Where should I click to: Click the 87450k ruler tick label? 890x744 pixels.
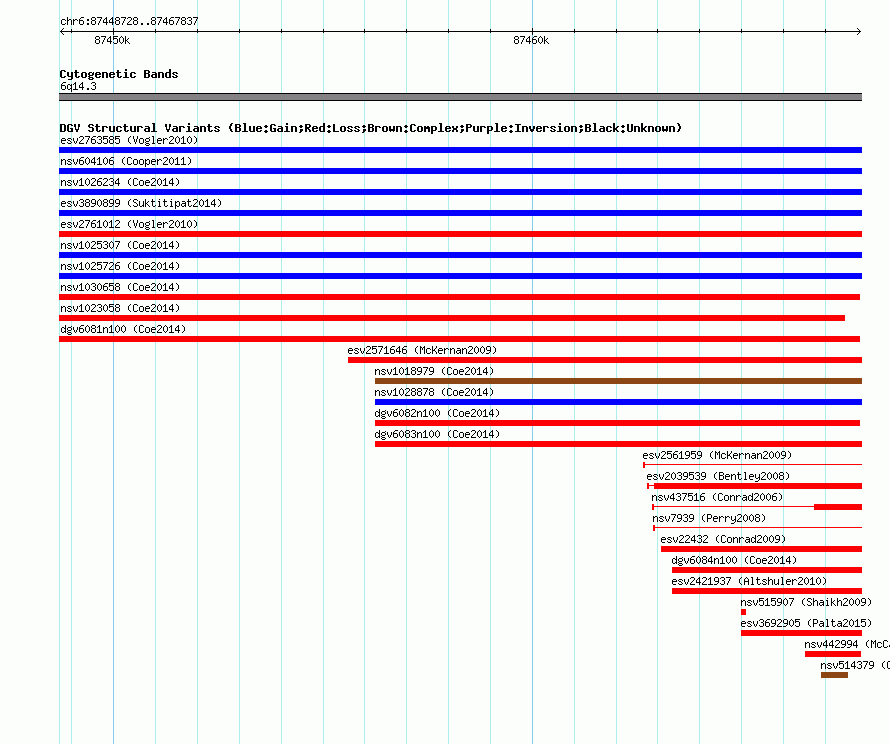(x=112, y=40)
